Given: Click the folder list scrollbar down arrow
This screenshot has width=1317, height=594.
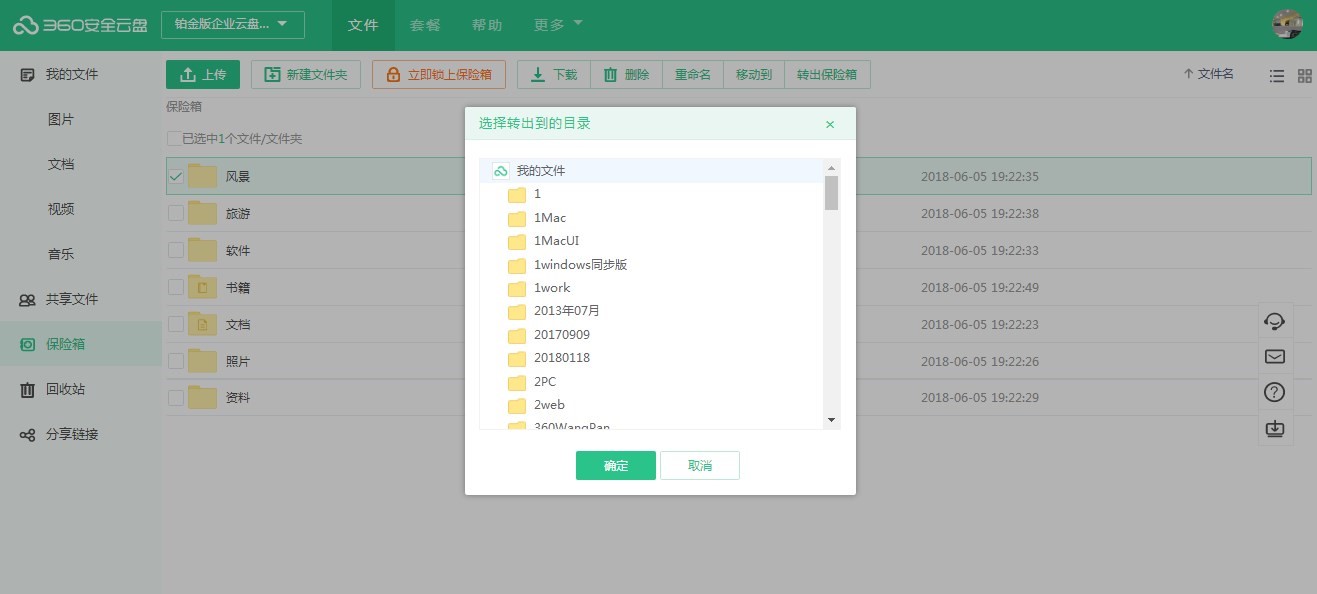Looking at the screenshot, I should click(831, 420).
